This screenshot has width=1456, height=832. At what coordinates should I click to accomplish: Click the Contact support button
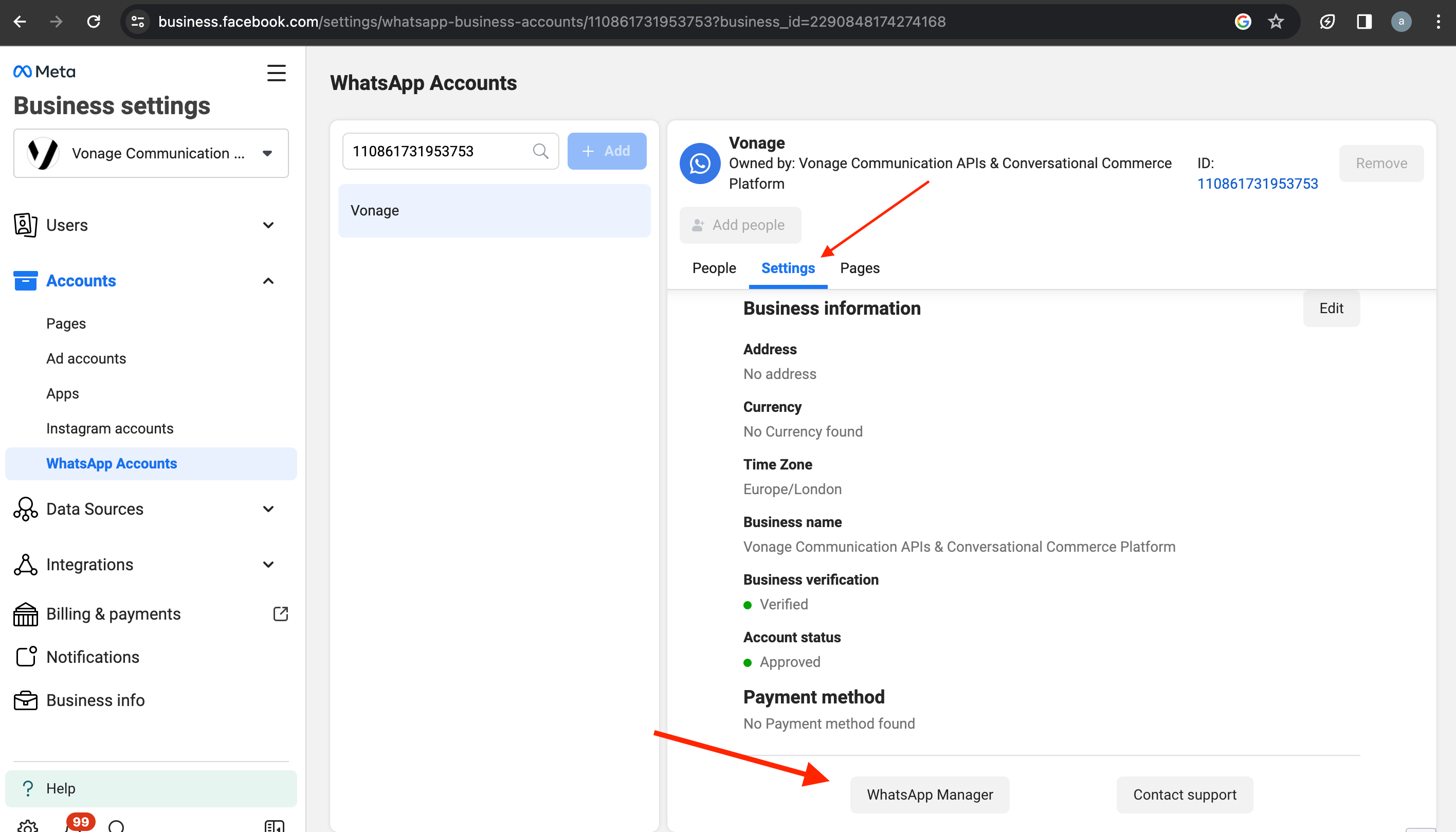click(x=1184, y=795)
